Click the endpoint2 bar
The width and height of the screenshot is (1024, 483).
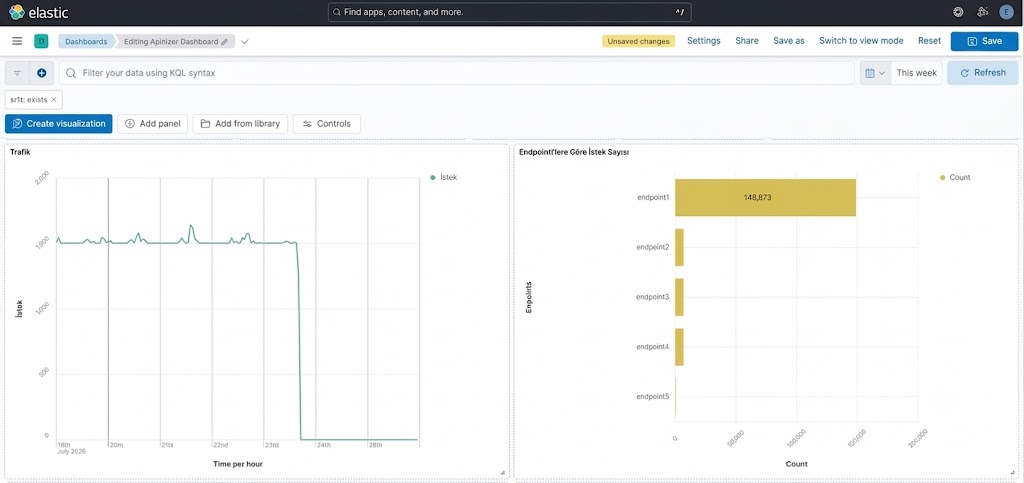click(679, 247)
